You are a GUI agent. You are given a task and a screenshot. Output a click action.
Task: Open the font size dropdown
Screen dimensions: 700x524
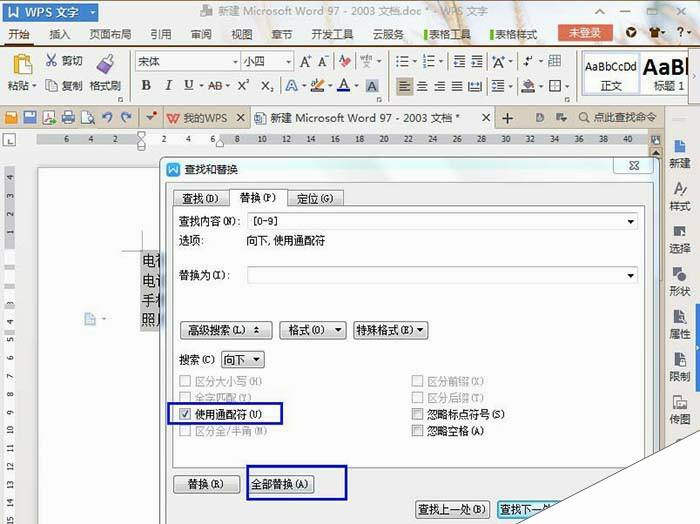288,62
